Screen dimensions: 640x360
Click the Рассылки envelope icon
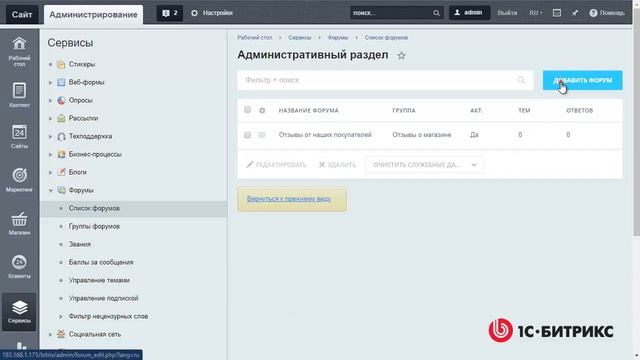click(61, 118)
